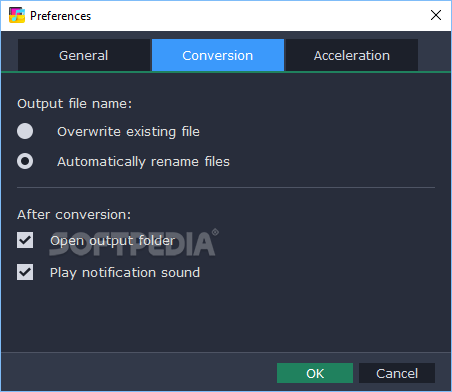Choose Automatically rename files radio button
The image size is (452, 392).
[x=25, y=161]
